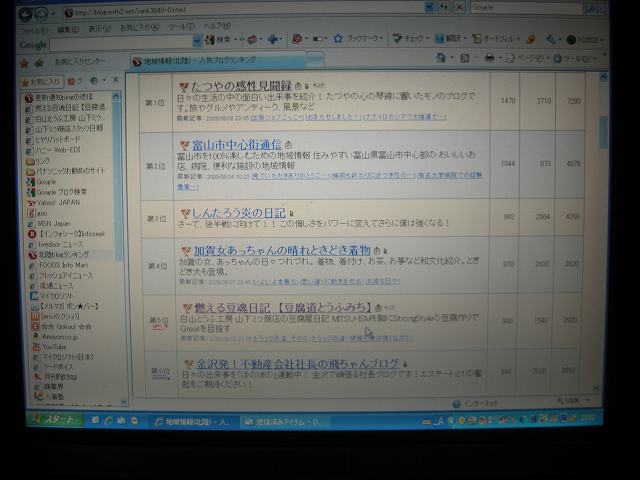Click the Google toolbar 検索 search button

(222, 39)
